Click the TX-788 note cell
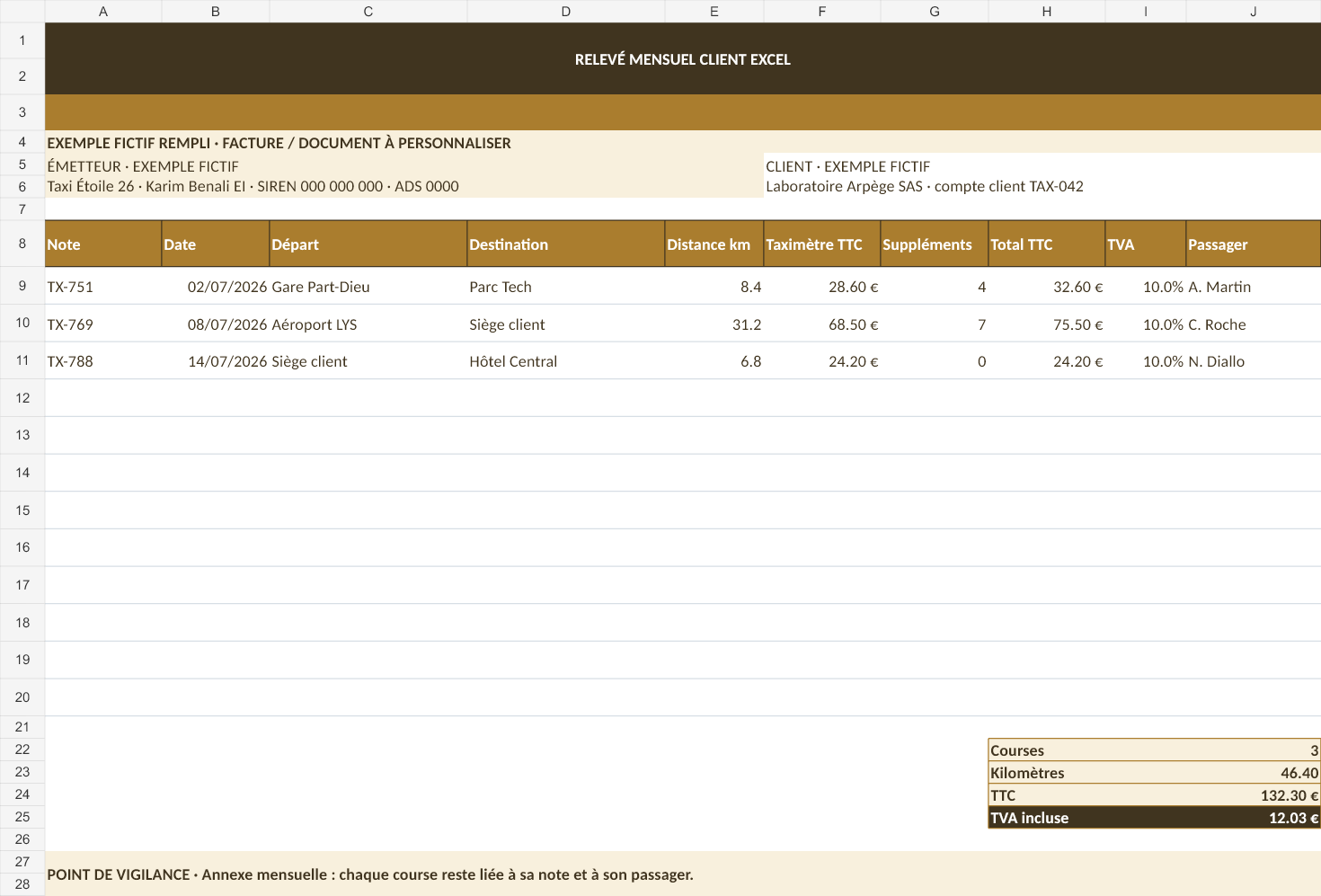The height and width of the screenshot is (896, 1321). coord(103,360)
